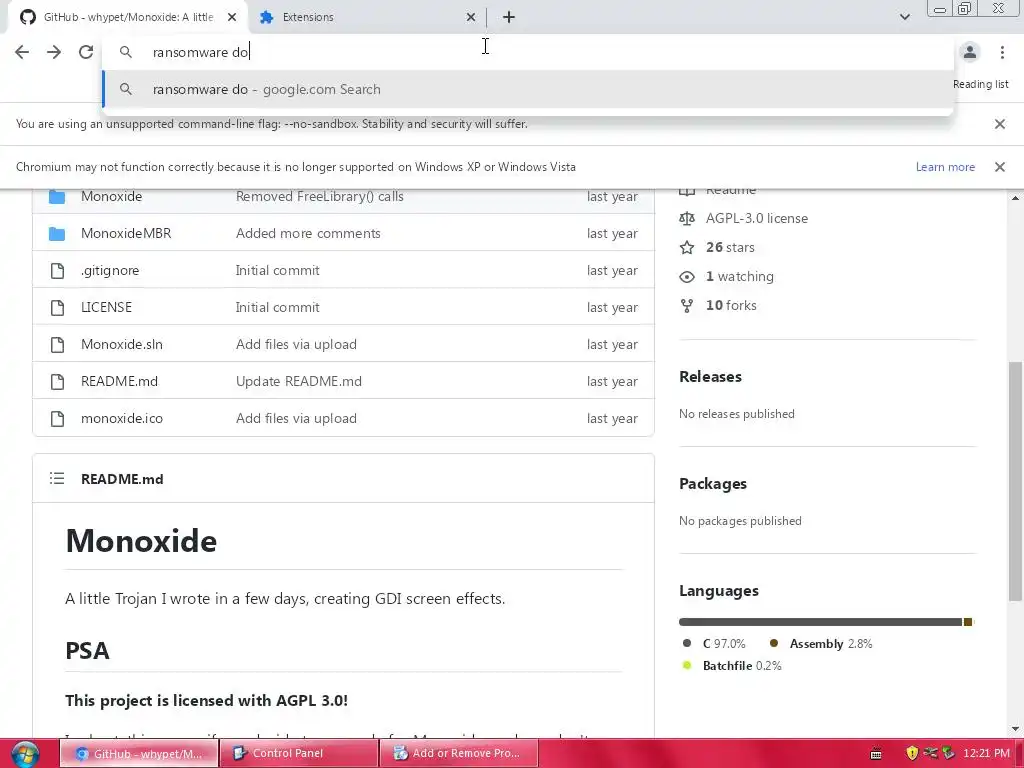This screenshot has height=768, width=1024.
Task: View the 1 watching link
Action: point(739,276)
